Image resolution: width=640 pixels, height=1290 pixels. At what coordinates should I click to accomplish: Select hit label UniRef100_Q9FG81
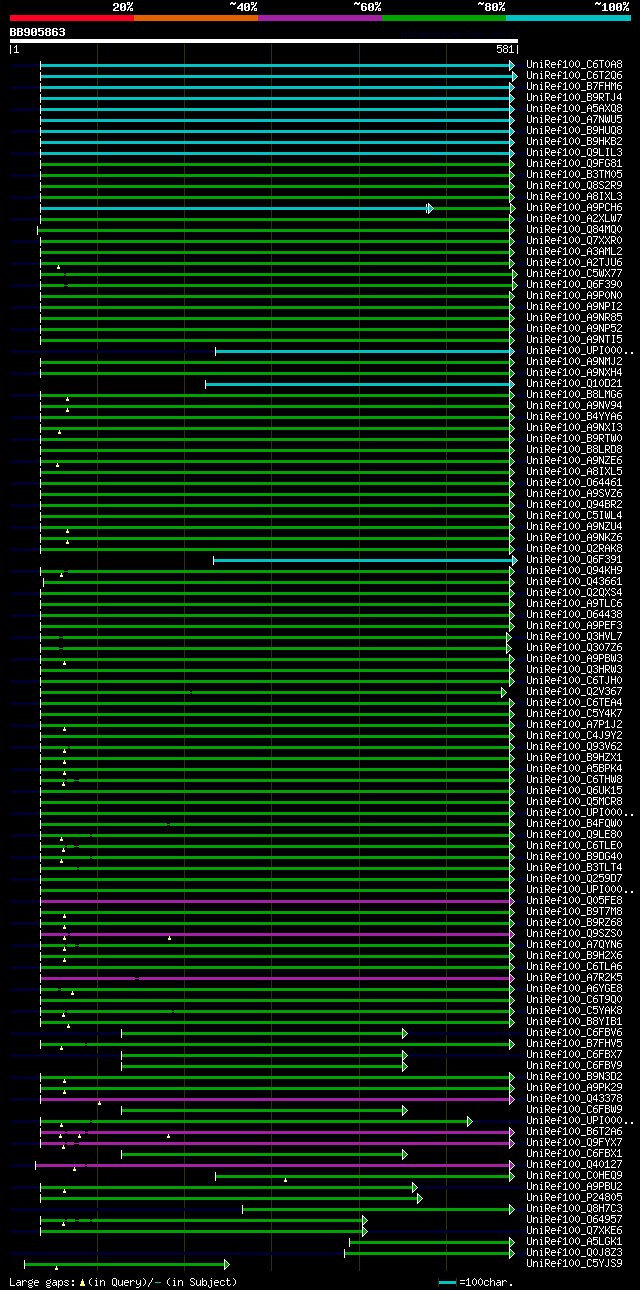tap(574, 163)
